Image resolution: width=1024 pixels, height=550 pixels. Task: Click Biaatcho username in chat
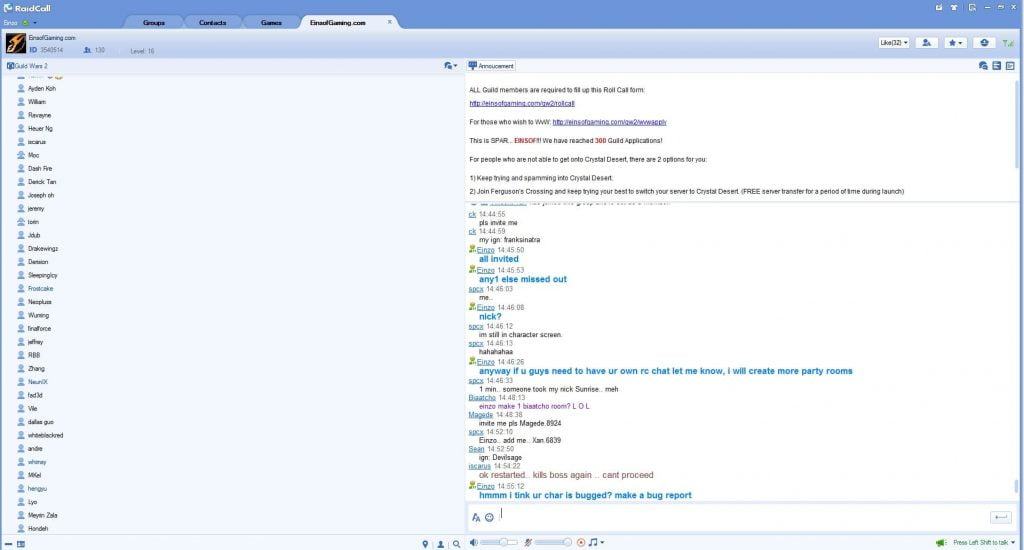(482, 398)
